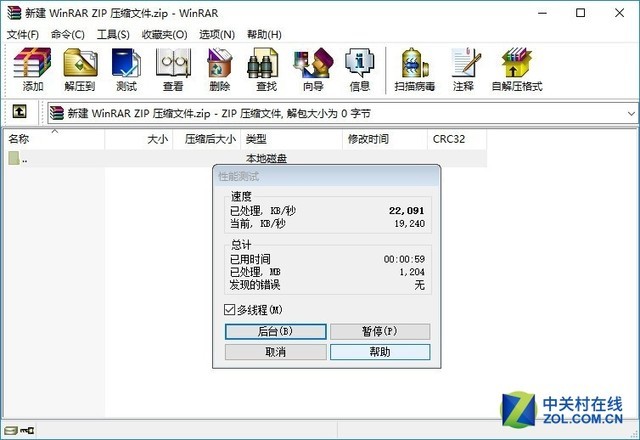Click the 1,204 MB processed value
Image resolution: width=640 pixels, height=440 pixels.
(x=412, y=272)
